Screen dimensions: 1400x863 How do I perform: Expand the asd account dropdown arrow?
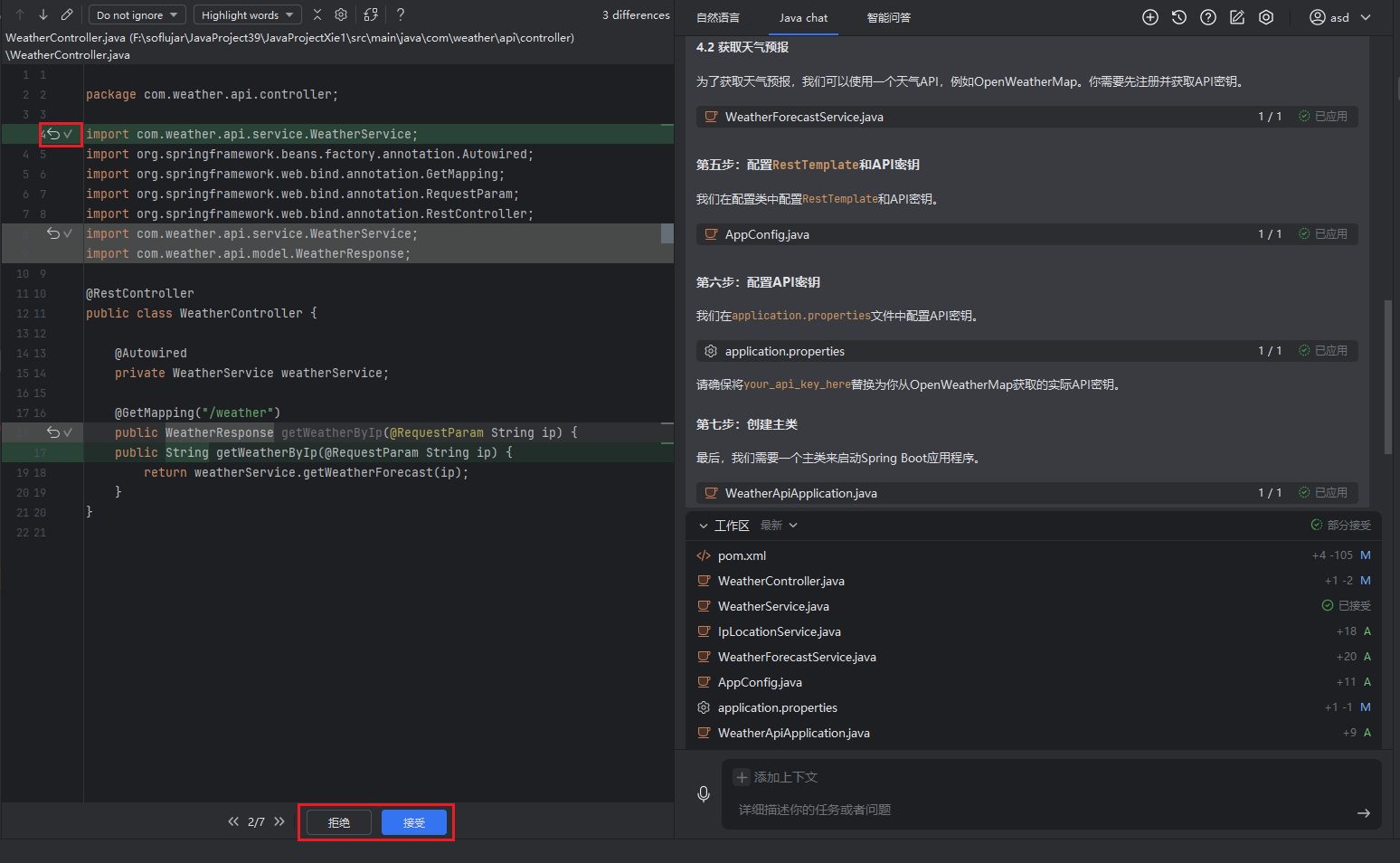tap(1366, 17)
